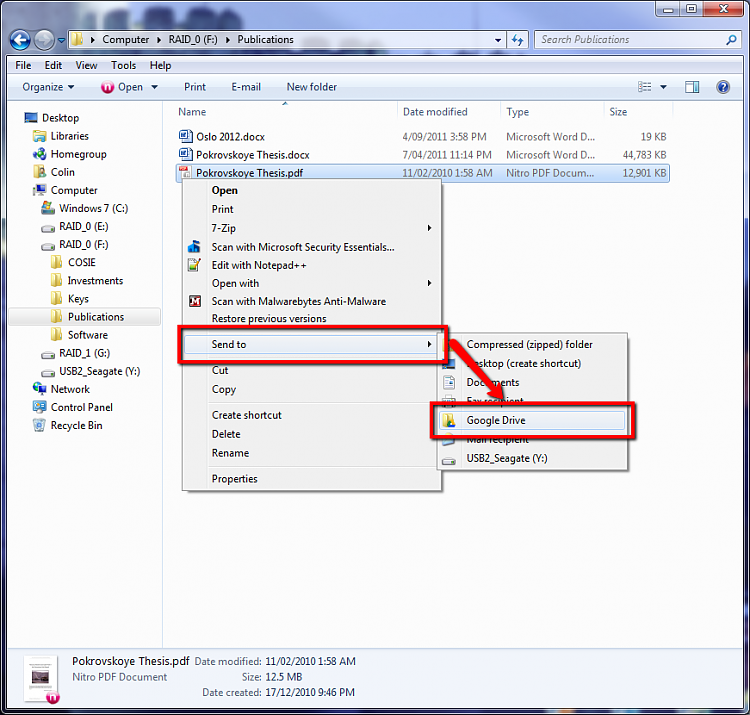Viewport: 750px width, 715px height.
Task: Expand the Open with submenu
Action: [x=429, y=283]
